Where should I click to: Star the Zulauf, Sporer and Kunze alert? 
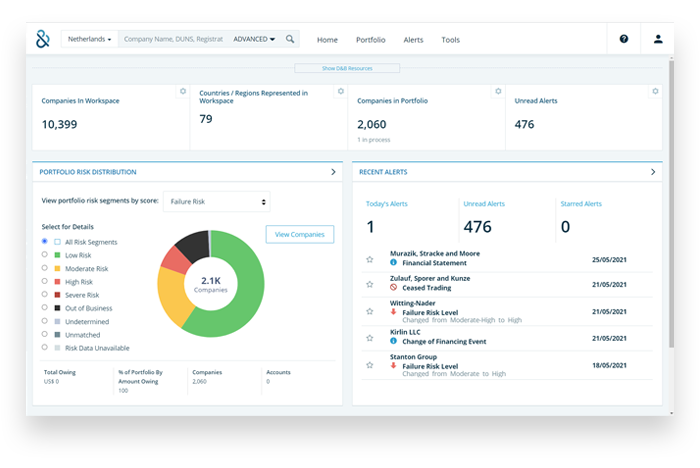[370, 284]
